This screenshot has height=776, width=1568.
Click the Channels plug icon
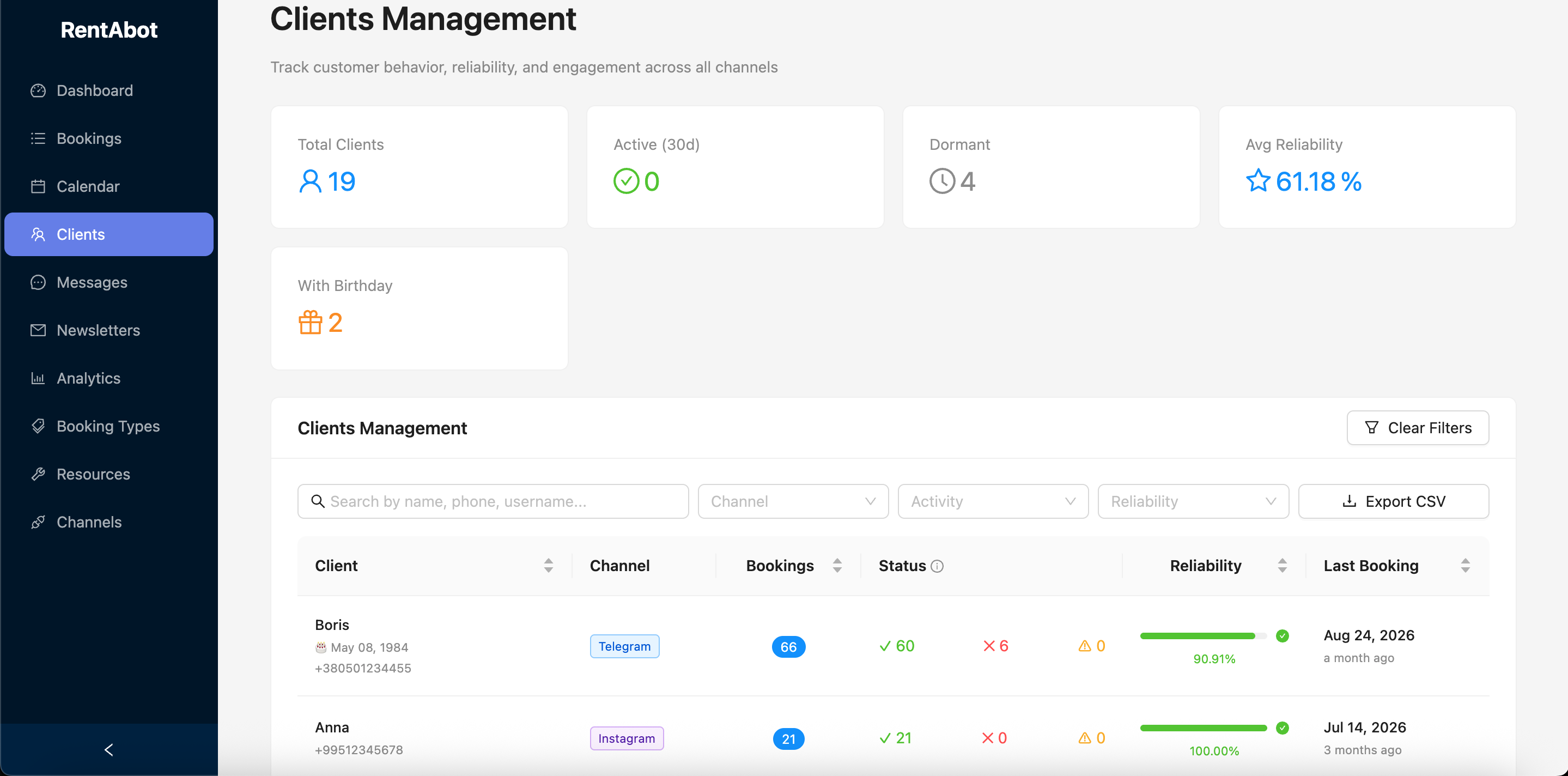(x=38, y=522)
